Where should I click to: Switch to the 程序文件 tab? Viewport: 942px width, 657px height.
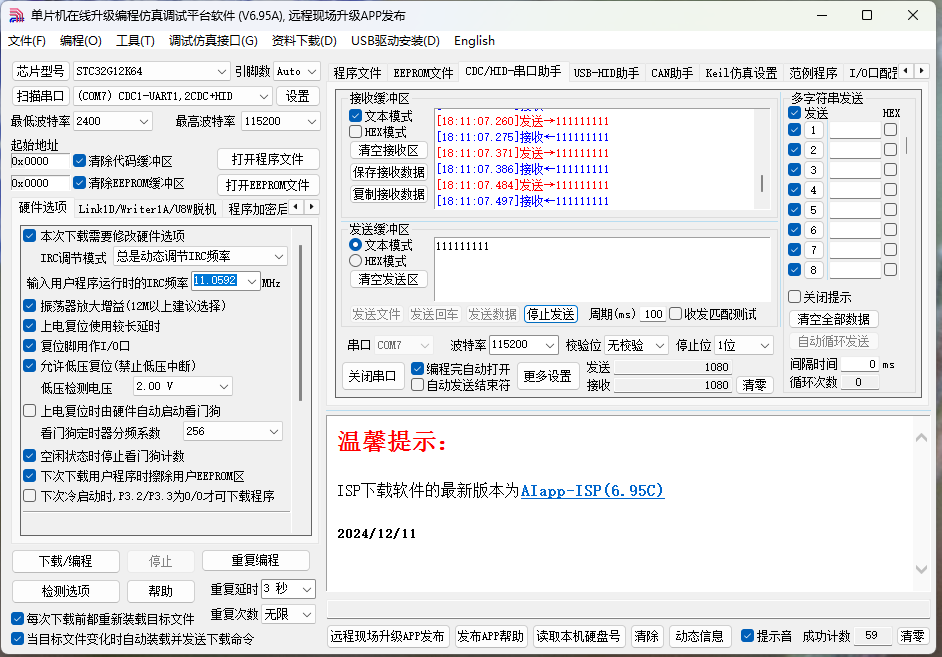click(357, 73)
